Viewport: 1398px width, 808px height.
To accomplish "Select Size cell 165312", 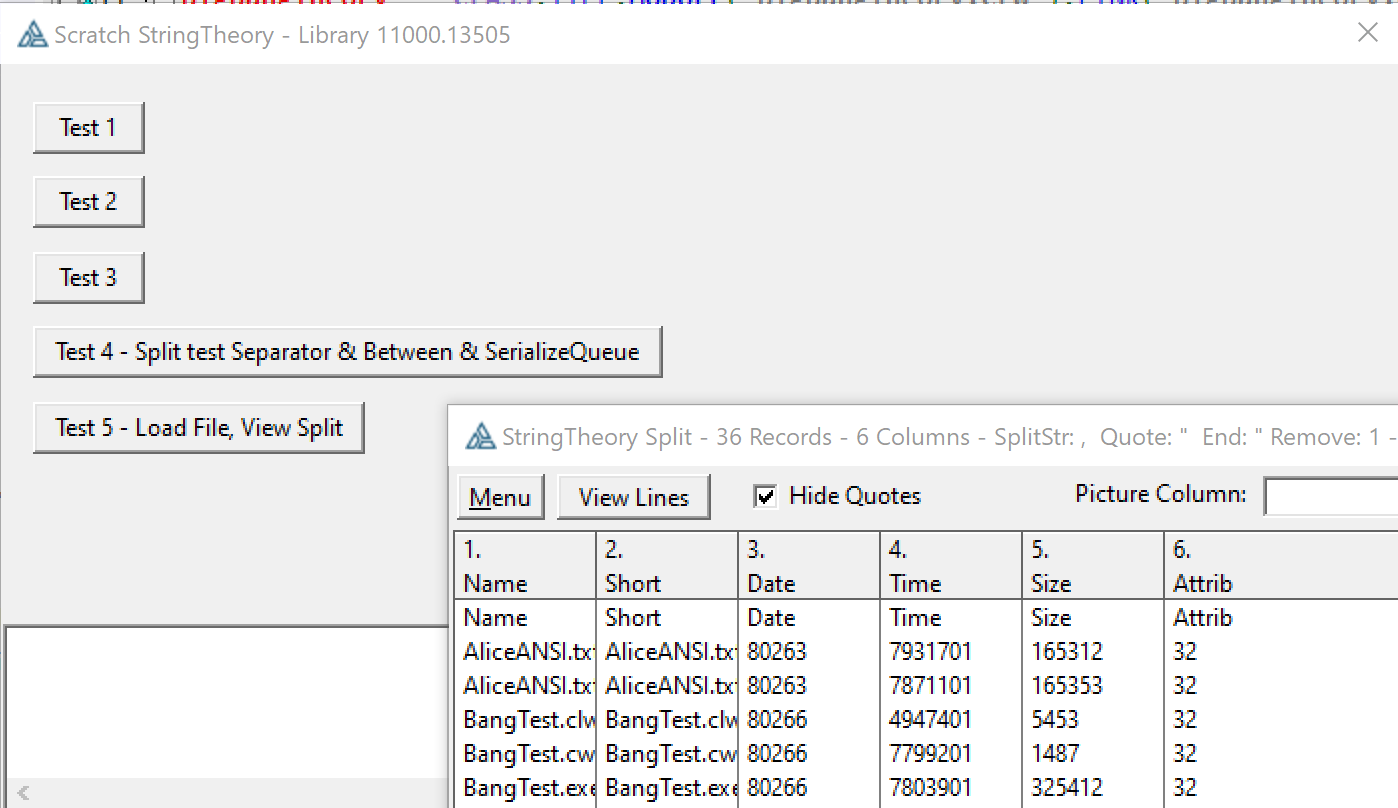I will click(1094, 652).
